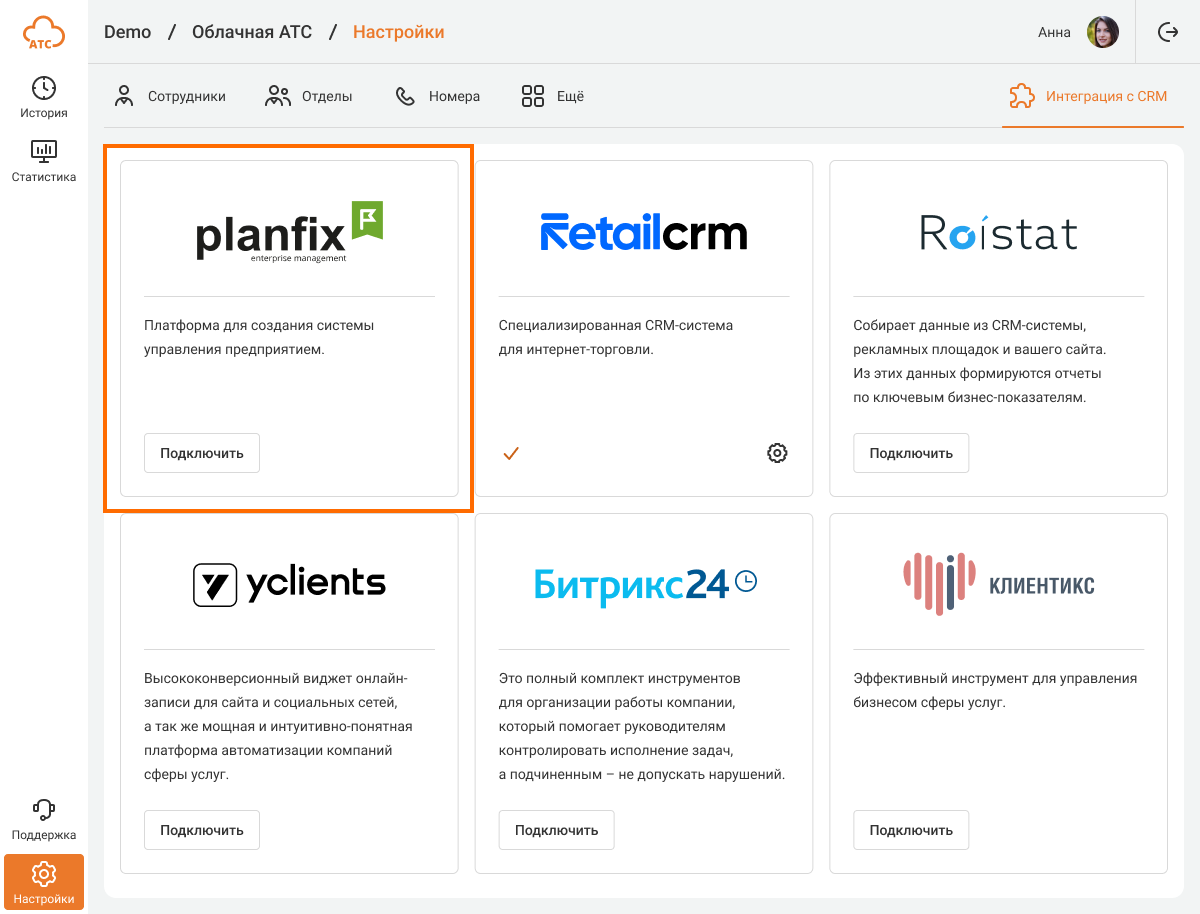Screen dimensions: 1200x914
Task: Click Anna's profile avatar
Action: point(1102,32)
